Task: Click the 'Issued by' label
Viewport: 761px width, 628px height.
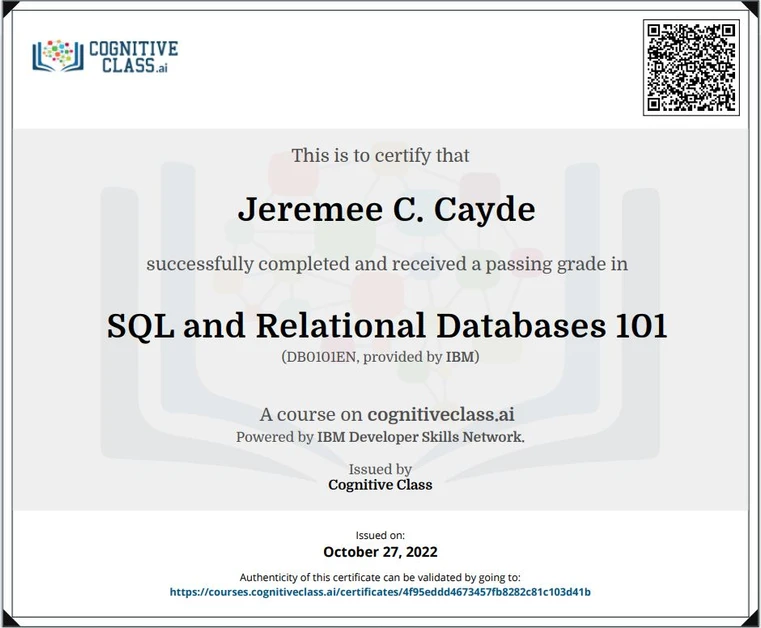Action: (380, 469)
